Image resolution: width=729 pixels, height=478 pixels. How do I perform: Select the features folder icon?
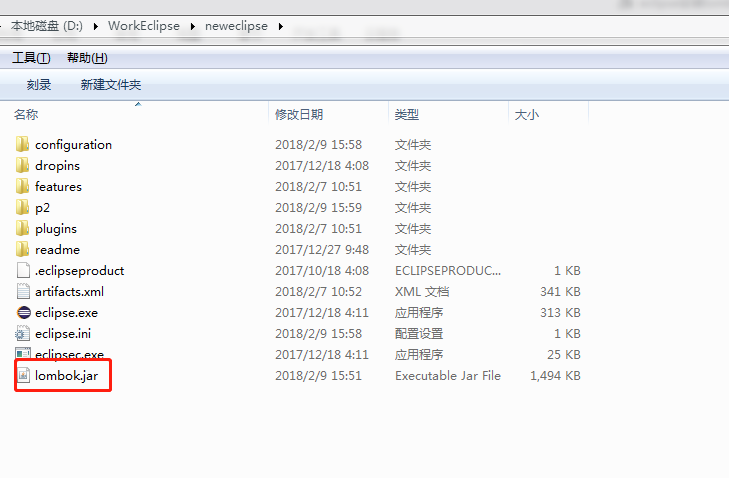(22, 186)
